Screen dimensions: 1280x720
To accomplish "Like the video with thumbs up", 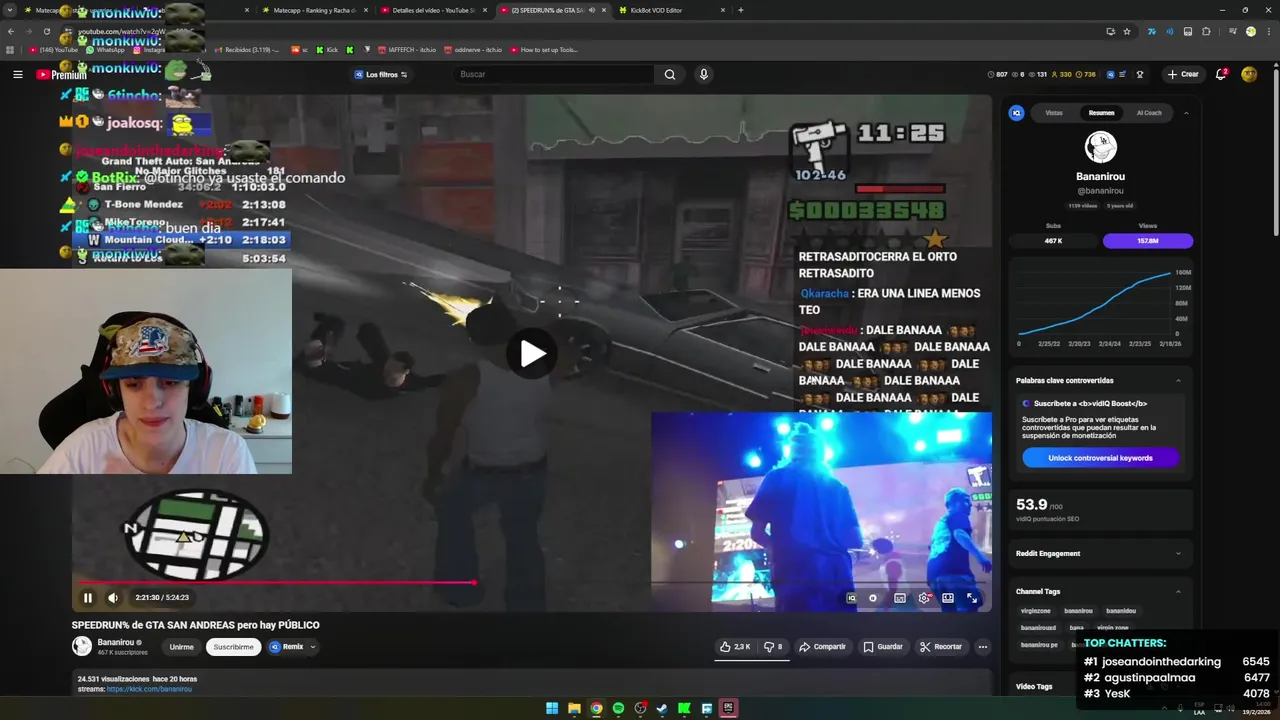I will [x=735, y=647].
